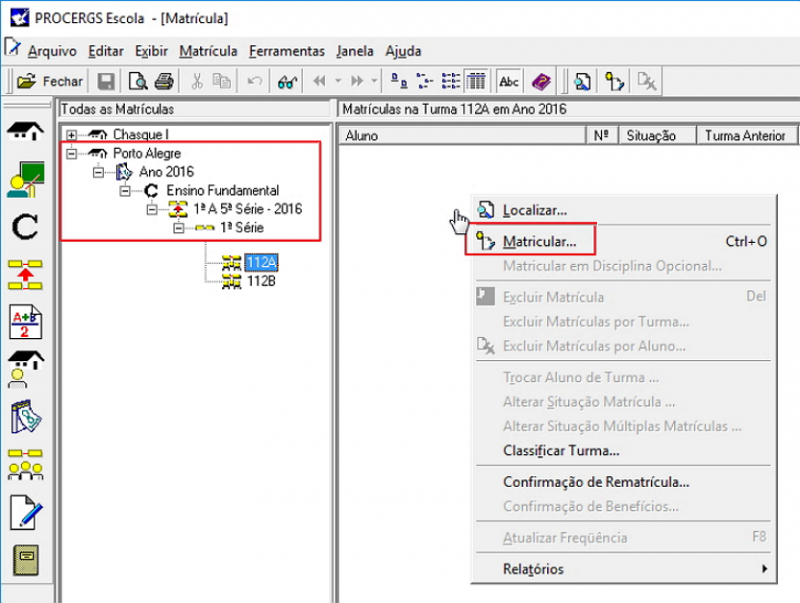The width and height of the screenshot is (800, 603).
Task: Collapse the Porto Alegre tree node
Action: coord(71,154)
